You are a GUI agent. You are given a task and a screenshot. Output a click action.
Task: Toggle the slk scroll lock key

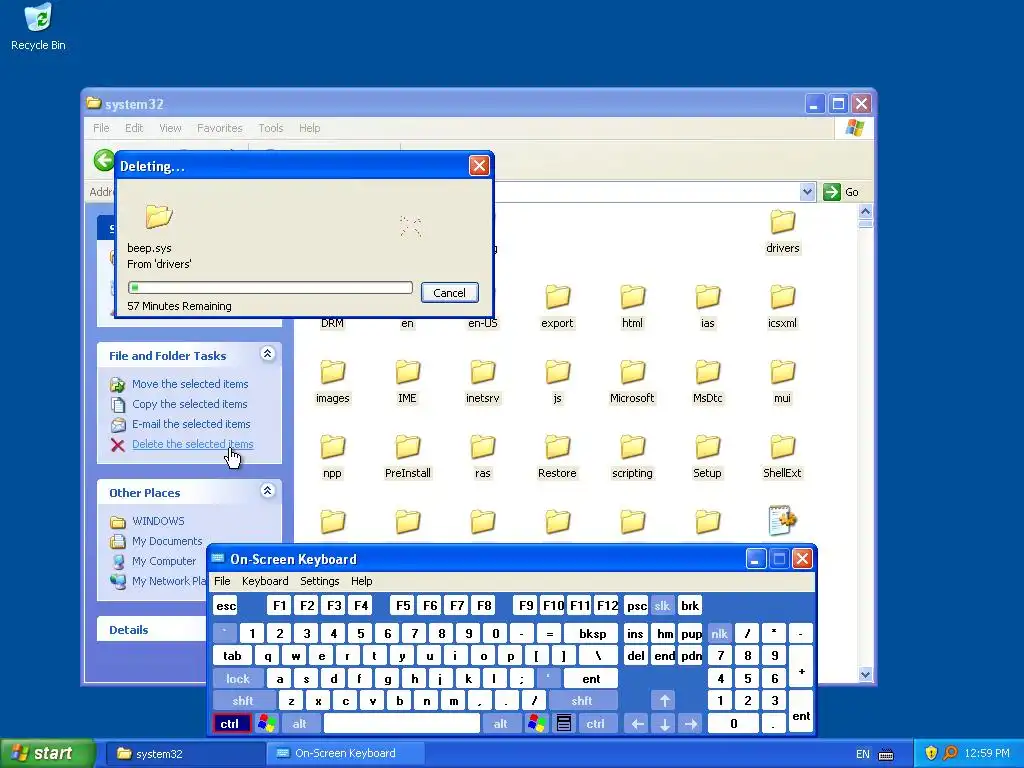[662, 605]
